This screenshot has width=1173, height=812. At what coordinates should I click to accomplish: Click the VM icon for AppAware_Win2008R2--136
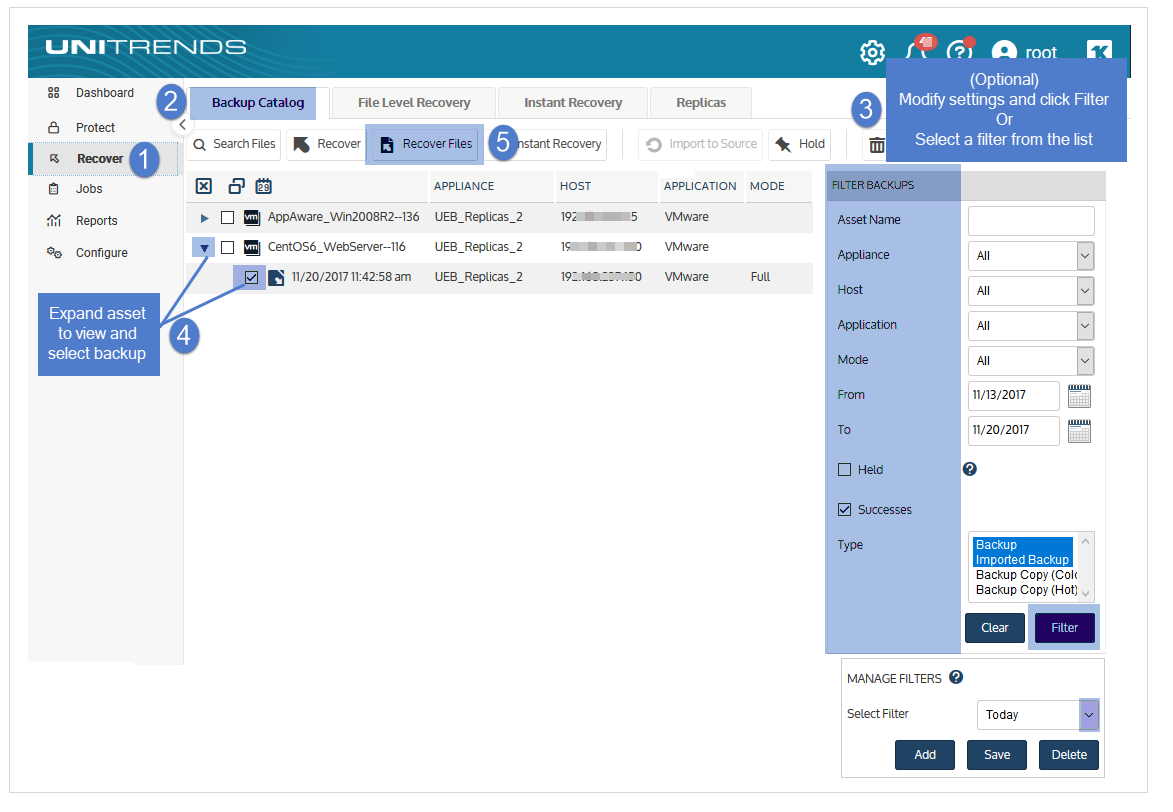tap(252, 218)
